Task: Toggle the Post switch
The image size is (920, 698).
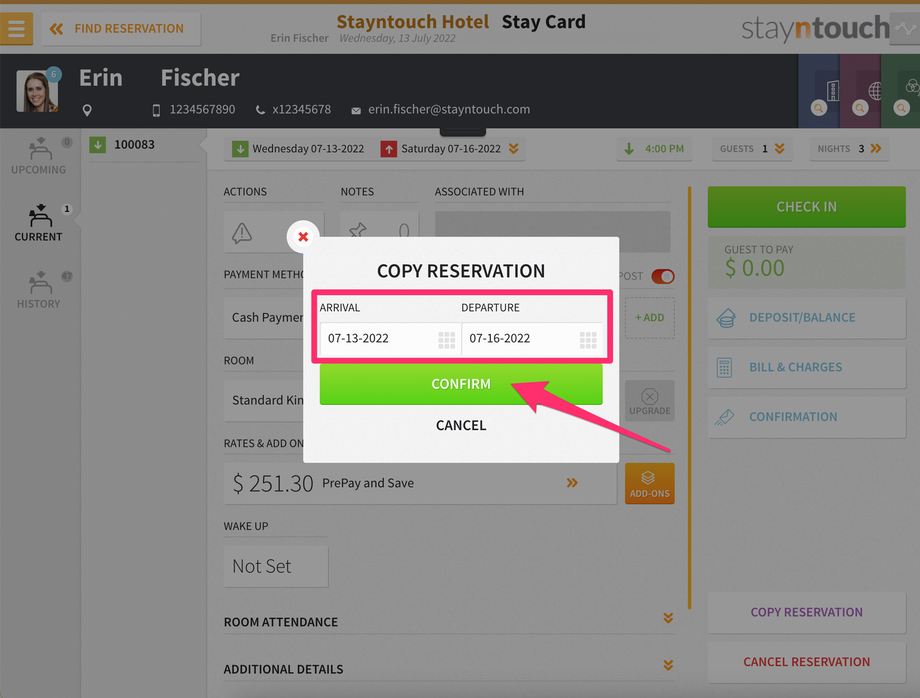Action: point(663,276)
